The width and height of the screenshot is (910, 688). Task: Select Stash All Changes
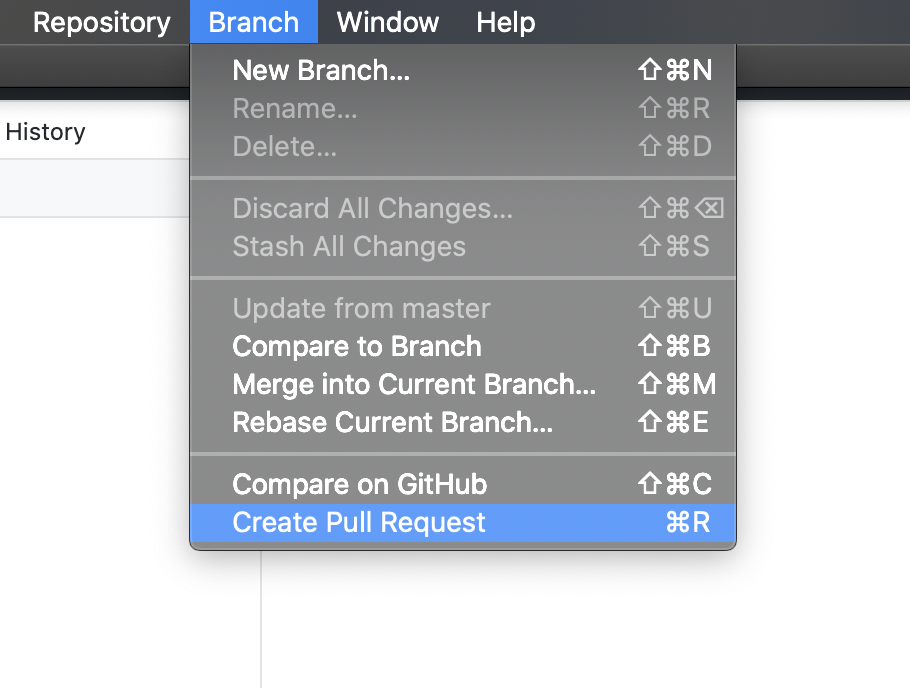pyautogui.click(x=349, y=247)
